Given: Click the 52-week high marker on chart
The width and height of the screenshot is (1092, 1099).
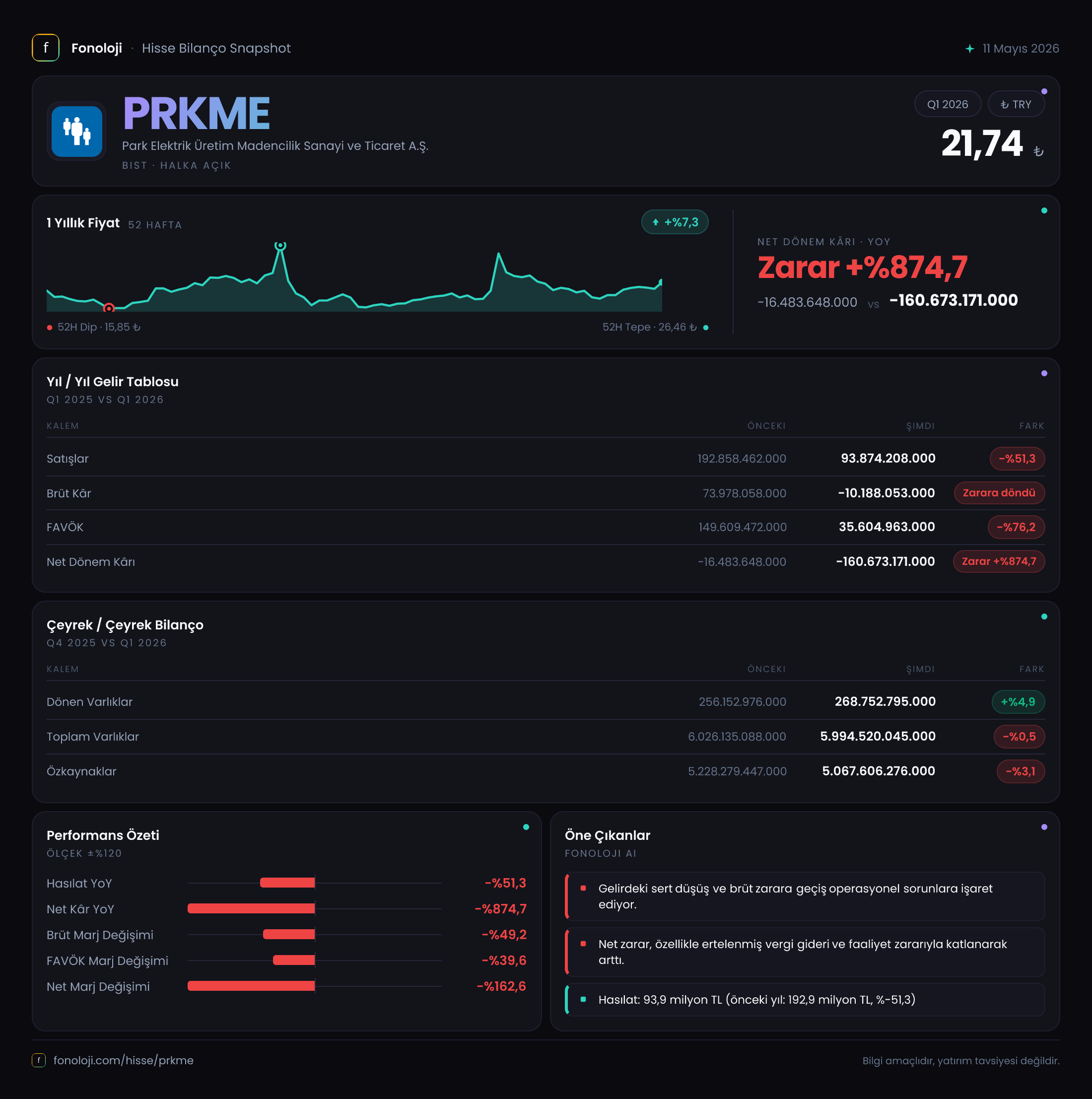Looking at the screenshot, I should pyautogui.click(x=280, y=246).
